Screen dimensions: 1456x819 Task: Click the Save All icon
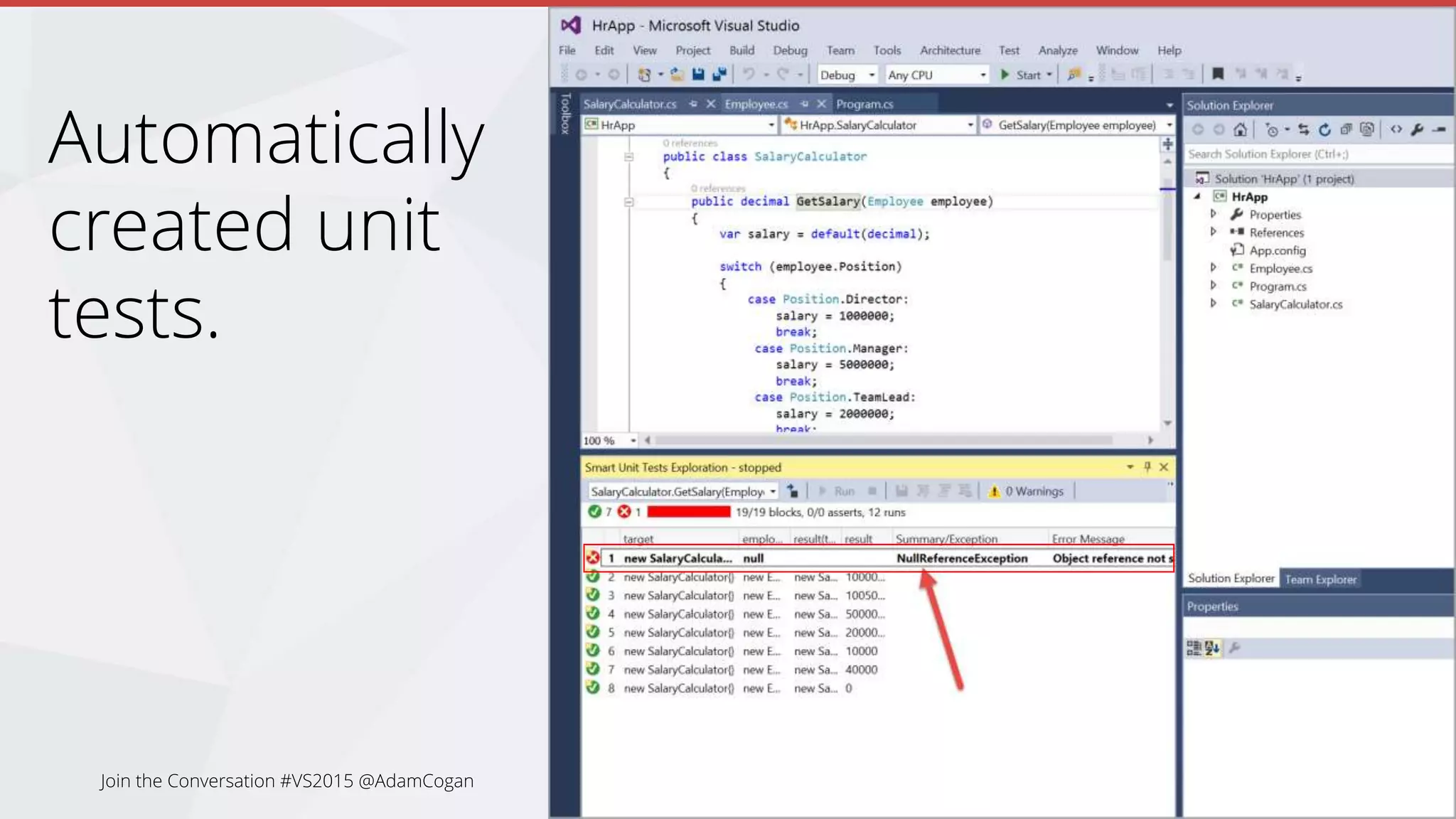coord(719,75)
